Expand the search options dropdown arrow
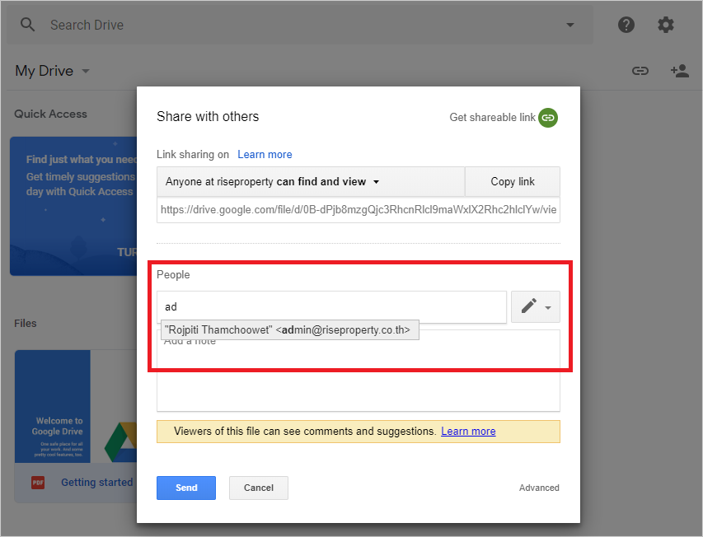Viewport: 703px width, 537px height. pyautogui.click(x=570, y=25)
